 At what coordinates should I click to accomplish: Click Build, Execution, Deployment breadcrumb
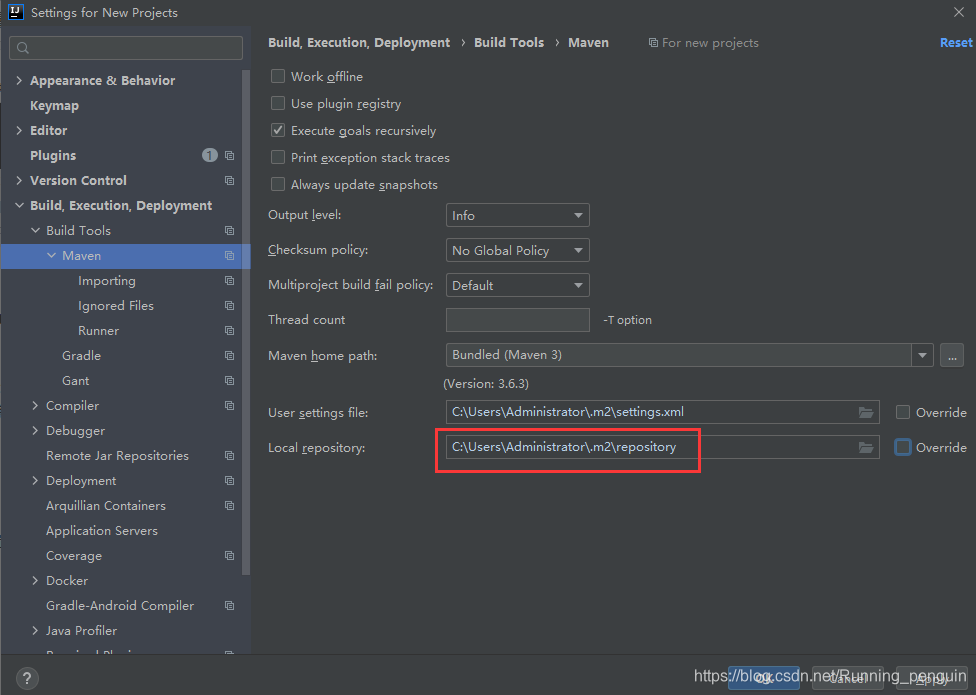(359, 42)
